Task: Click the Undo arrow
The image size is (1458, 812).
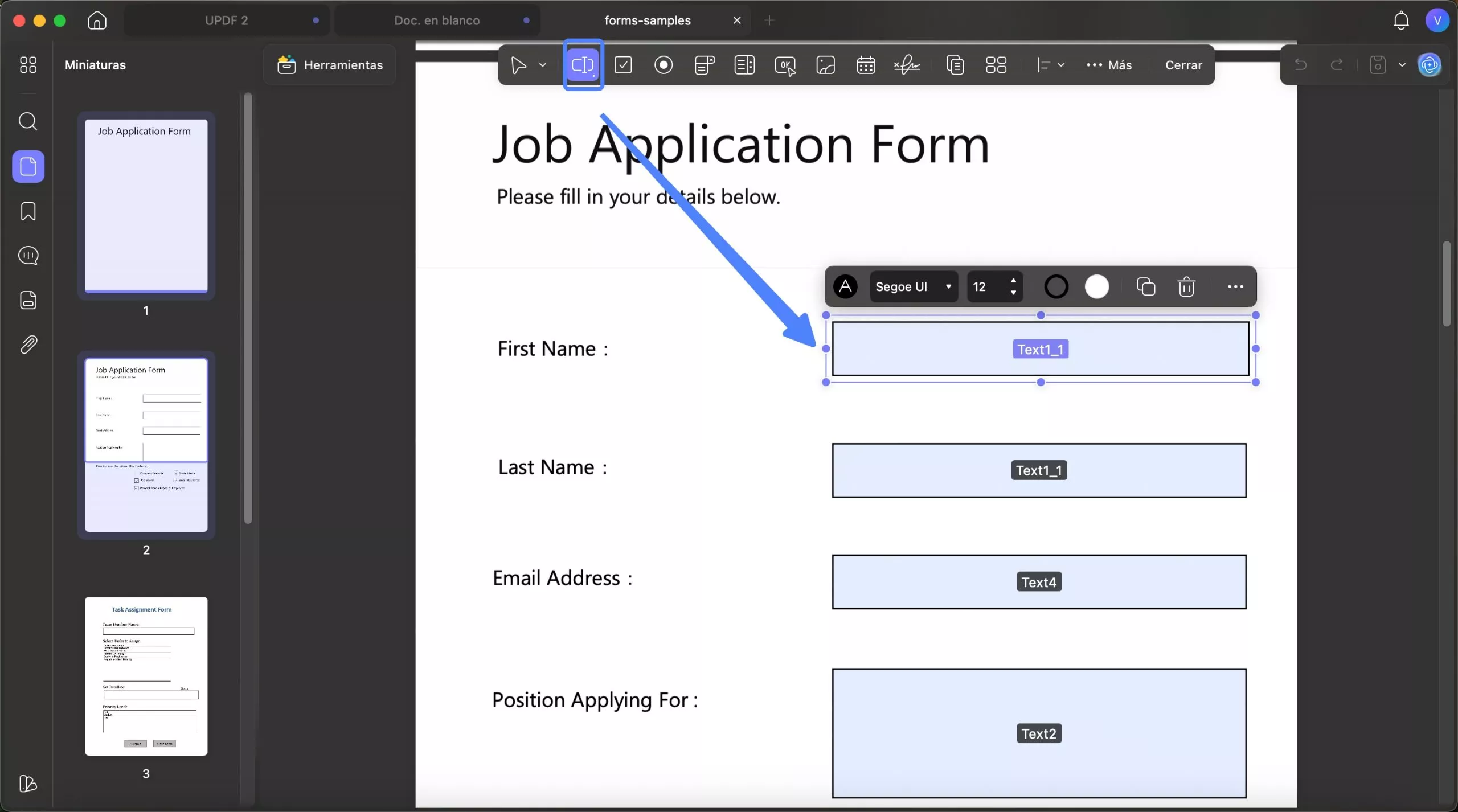Action: 1300,65
